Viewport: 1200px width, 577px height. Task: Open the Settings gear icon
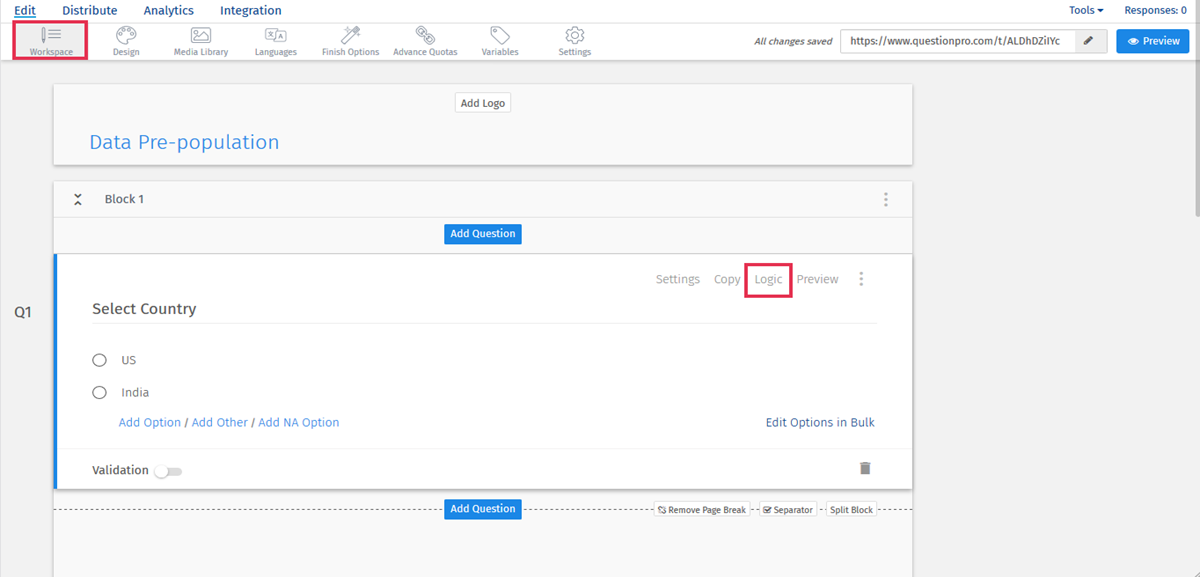coord(574,36)
